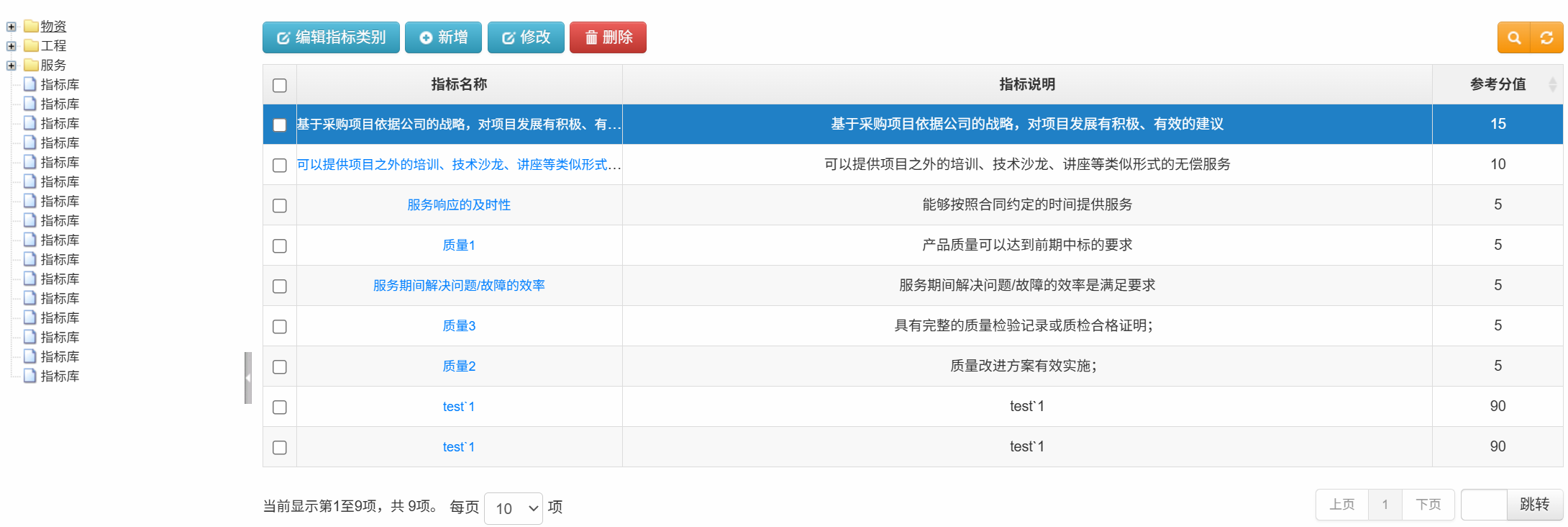Screen dimensions: 1568x527
Task: Tick the checkbox for 质量3 row
Action: (x=280, y=327)
